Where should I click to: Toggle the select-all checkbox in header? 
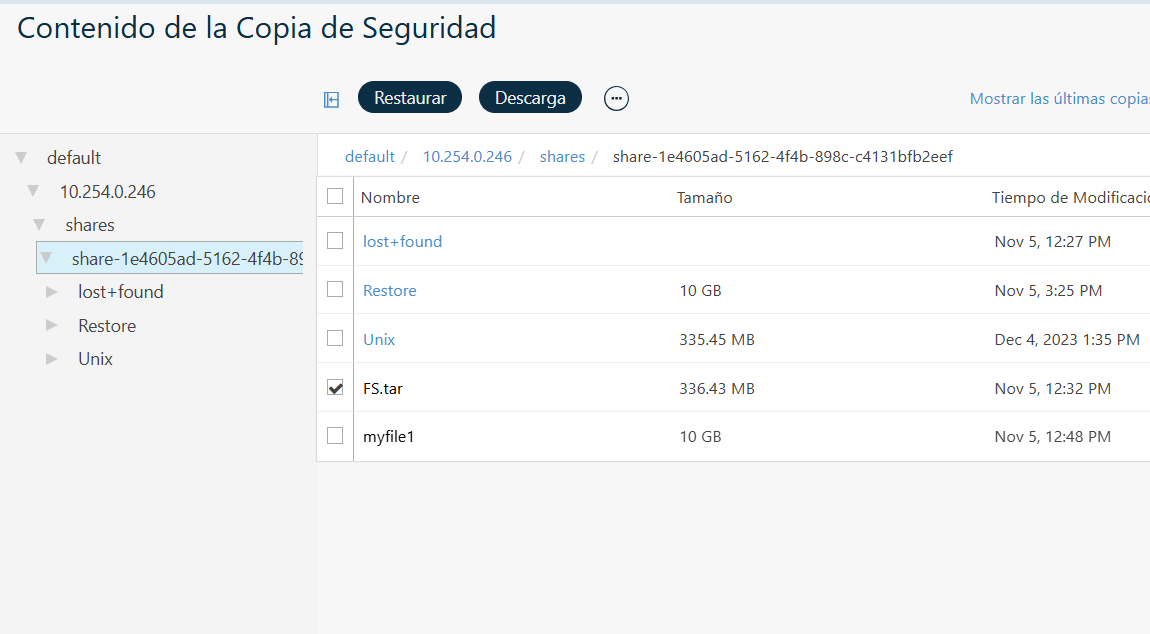335,197
